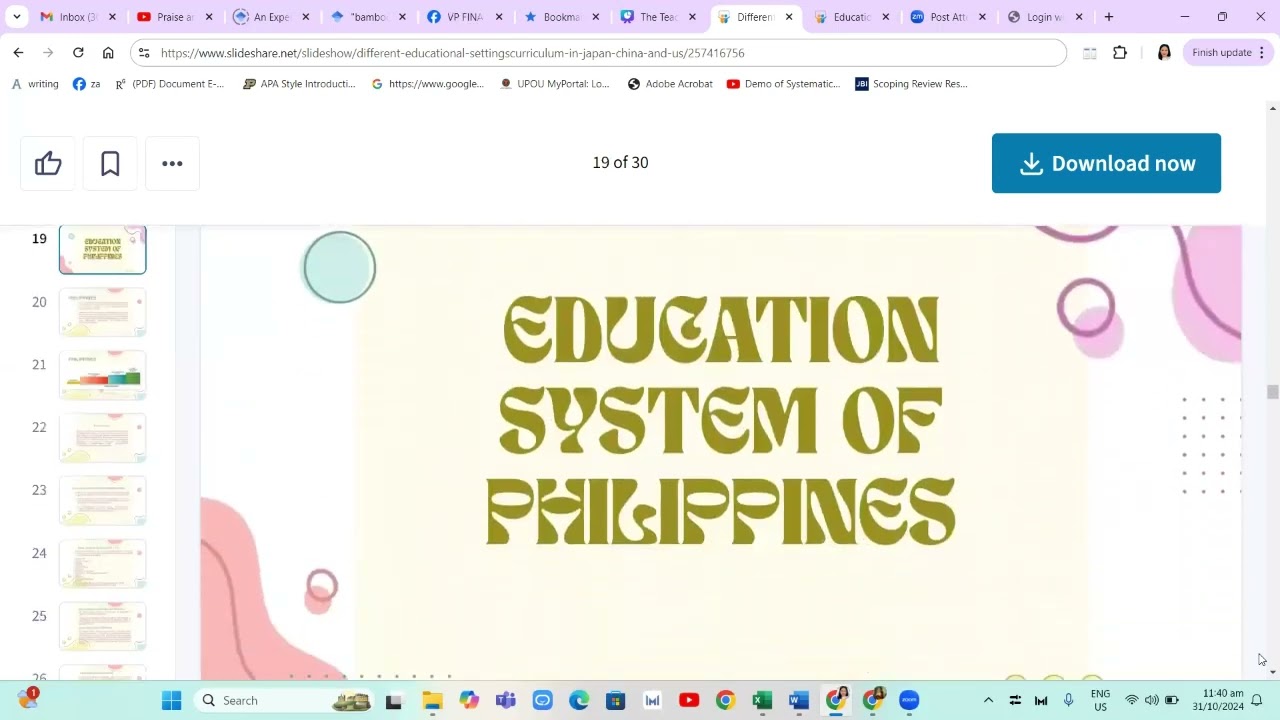Open a new tab with plus button
The width and height of the screenshot is (1280, 720).
1109,17
